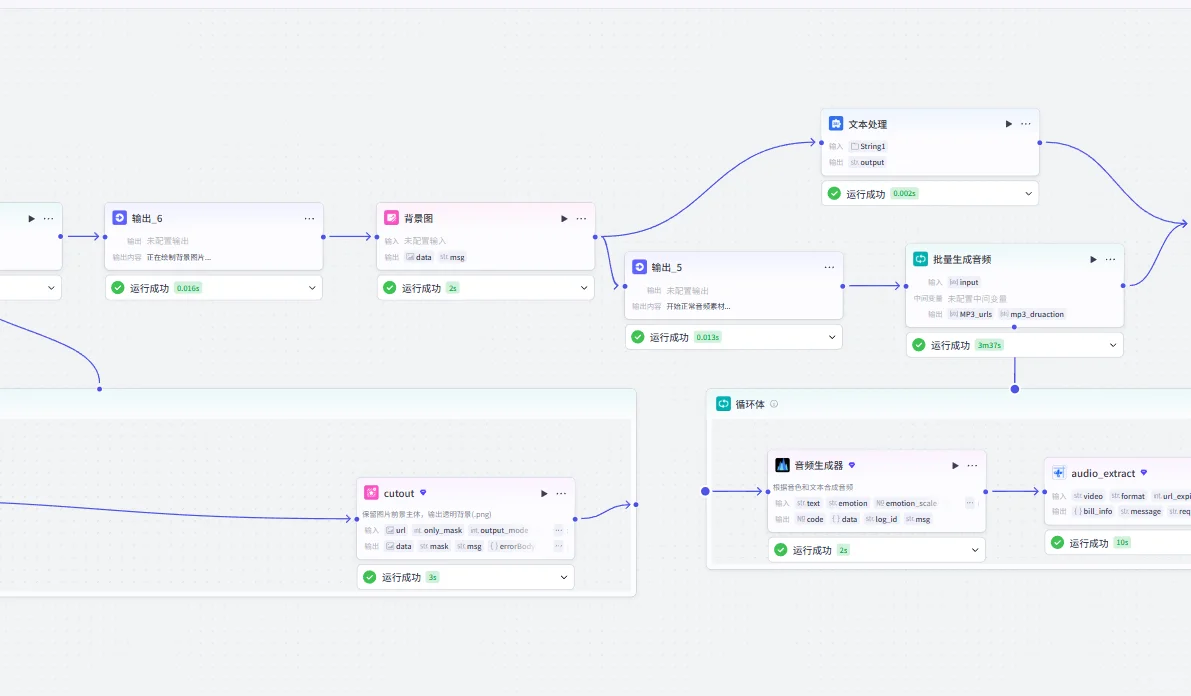Click the mp3_druaction output parameter
This screenshot has height=696, width=1191.
[x=1031, y=314]
